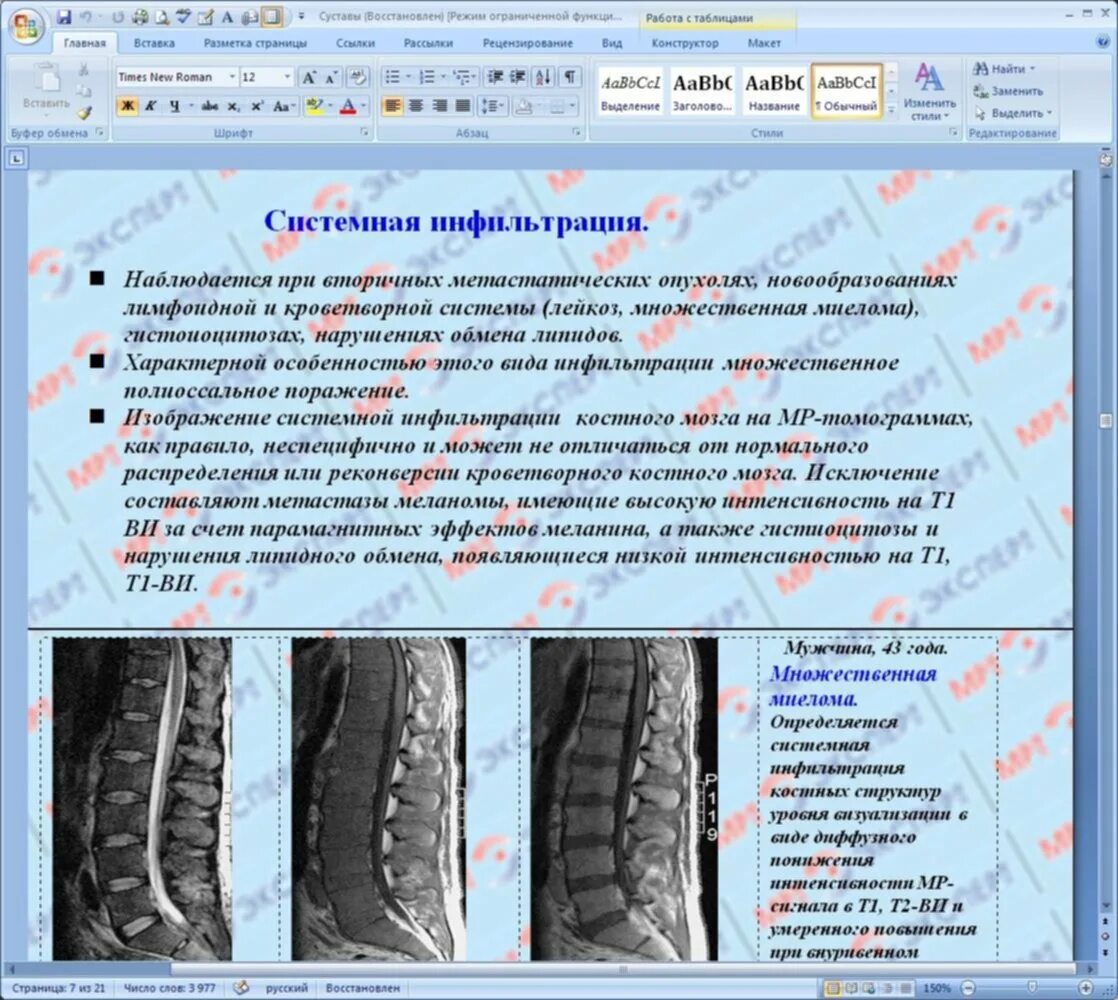The height and width of the screenshot is (1000, 1118).
Task: Apply the Выделение style
Action: point(630,92)
